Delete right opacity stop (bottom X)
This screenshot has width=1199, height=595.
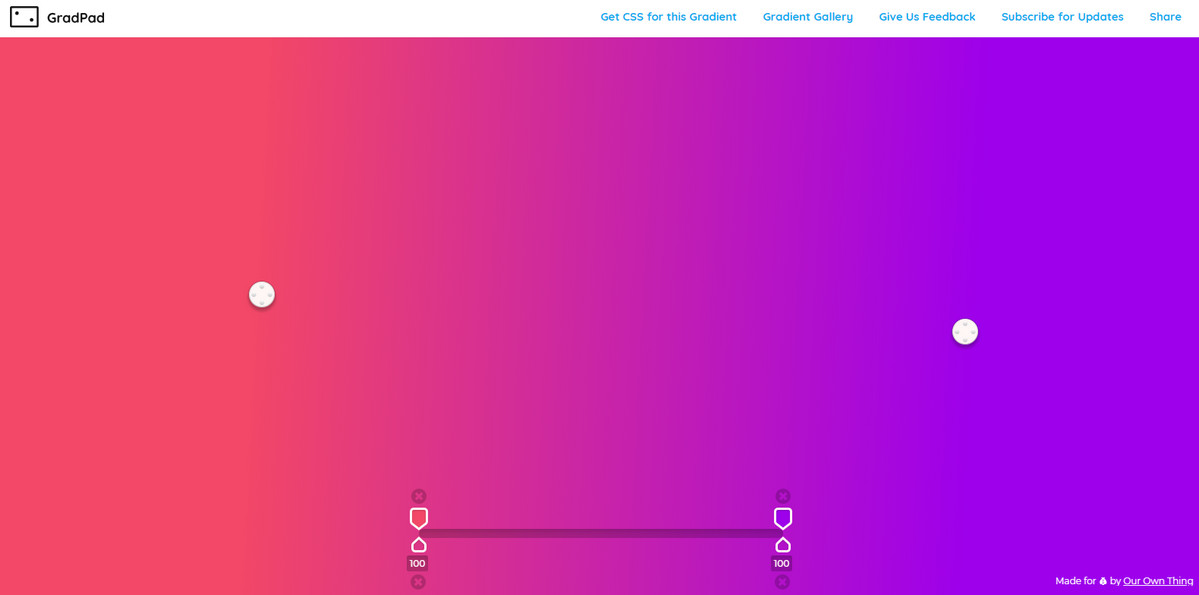[782, 582]
